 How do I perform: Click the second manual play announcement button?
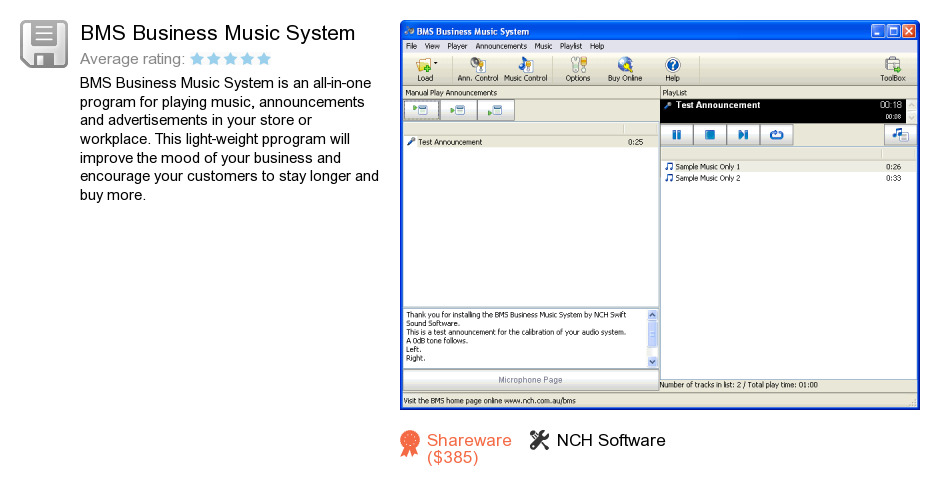tap(458, 110)
